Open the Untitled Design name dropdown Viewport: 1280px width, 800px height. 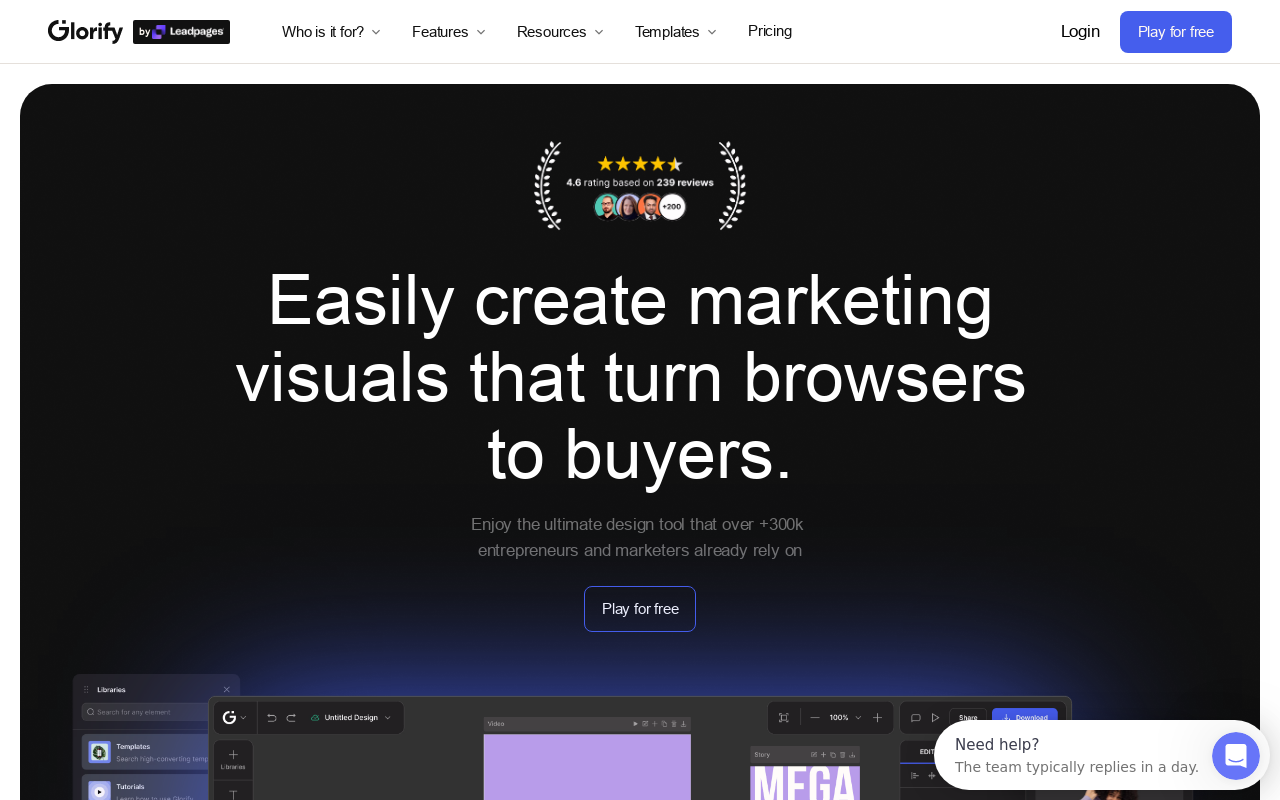351,717
